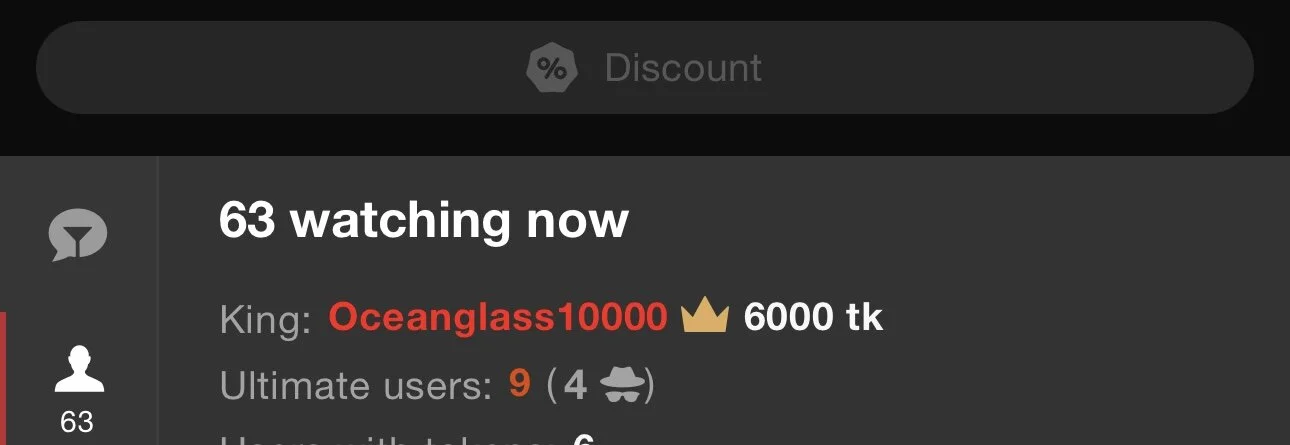Open the chat bubble tab in sidebar
1290x445 pixels.
[x=78, y=237]
